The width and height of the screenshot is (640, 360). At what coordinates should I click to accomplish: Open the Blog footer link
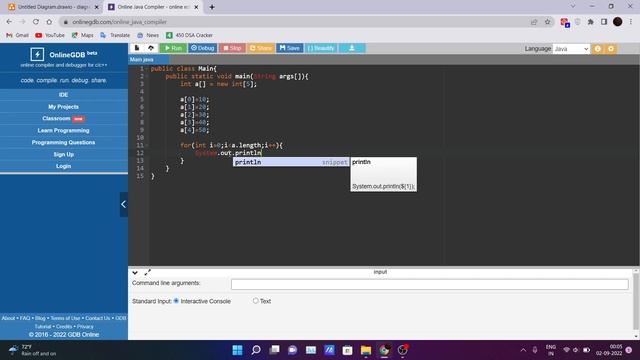click(40, 318)
